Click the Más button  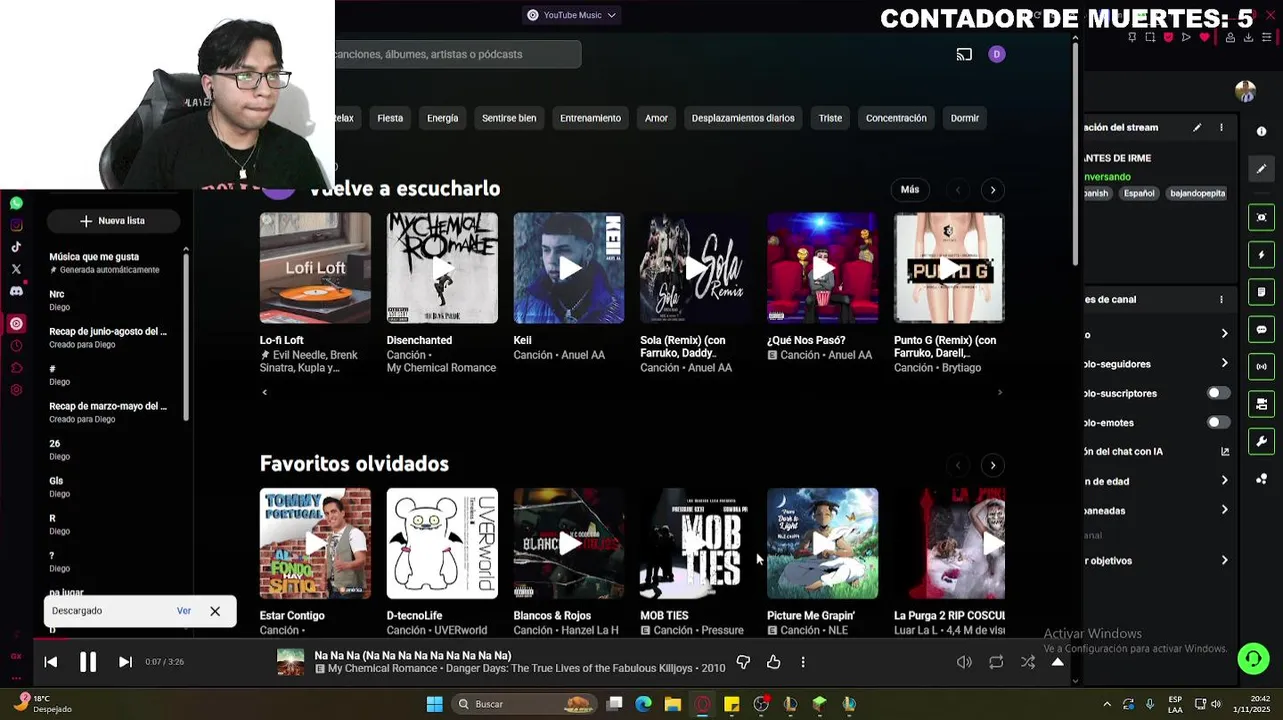(910, 190)
